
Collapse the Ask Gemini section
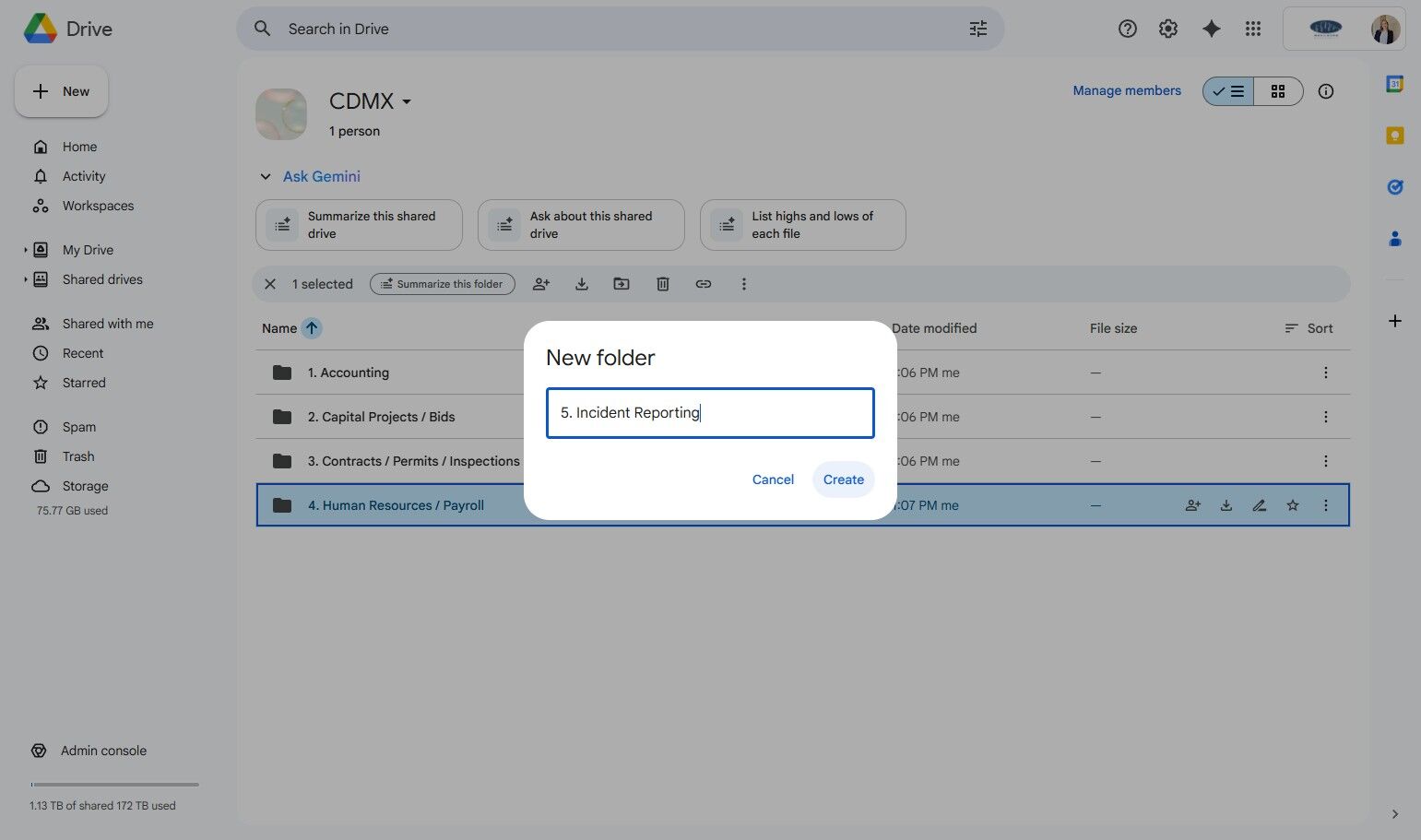(x=266, y=177)
